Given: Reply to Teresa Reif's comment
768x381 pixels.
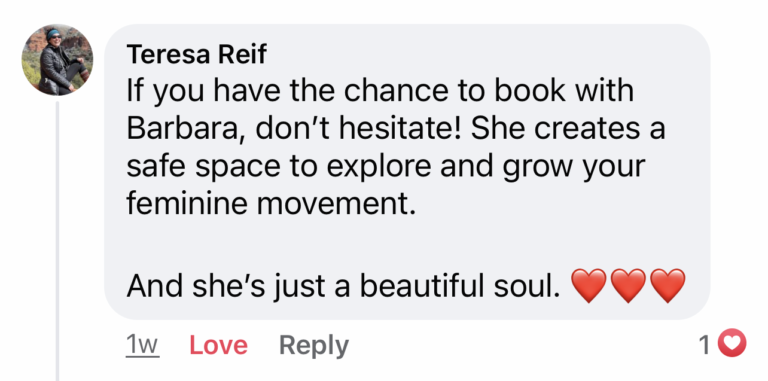Looking at the screenshot, I should pos(313,346).
